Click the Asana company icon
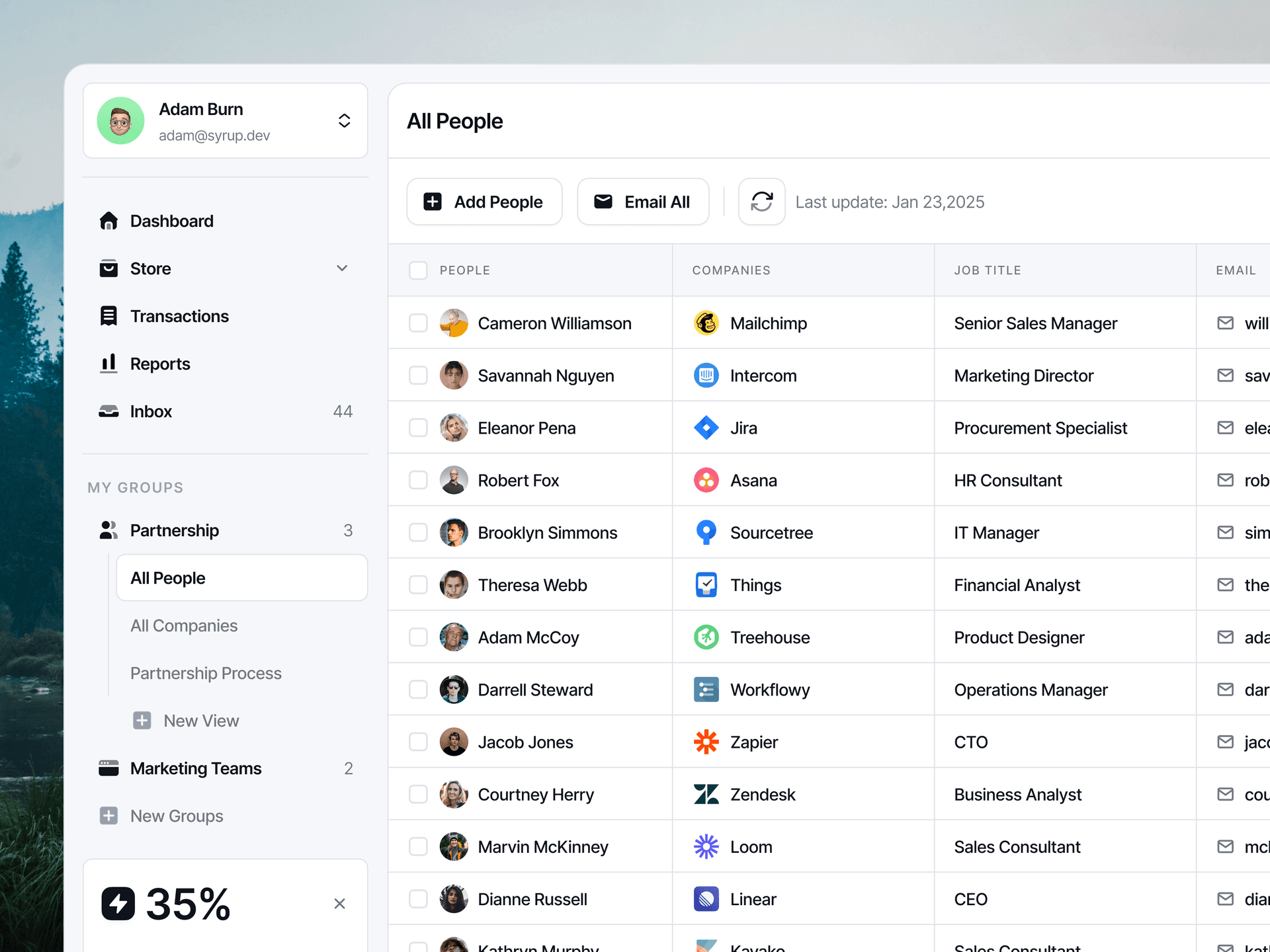This screenshot has height=952, width=1270. click(706, 480)
